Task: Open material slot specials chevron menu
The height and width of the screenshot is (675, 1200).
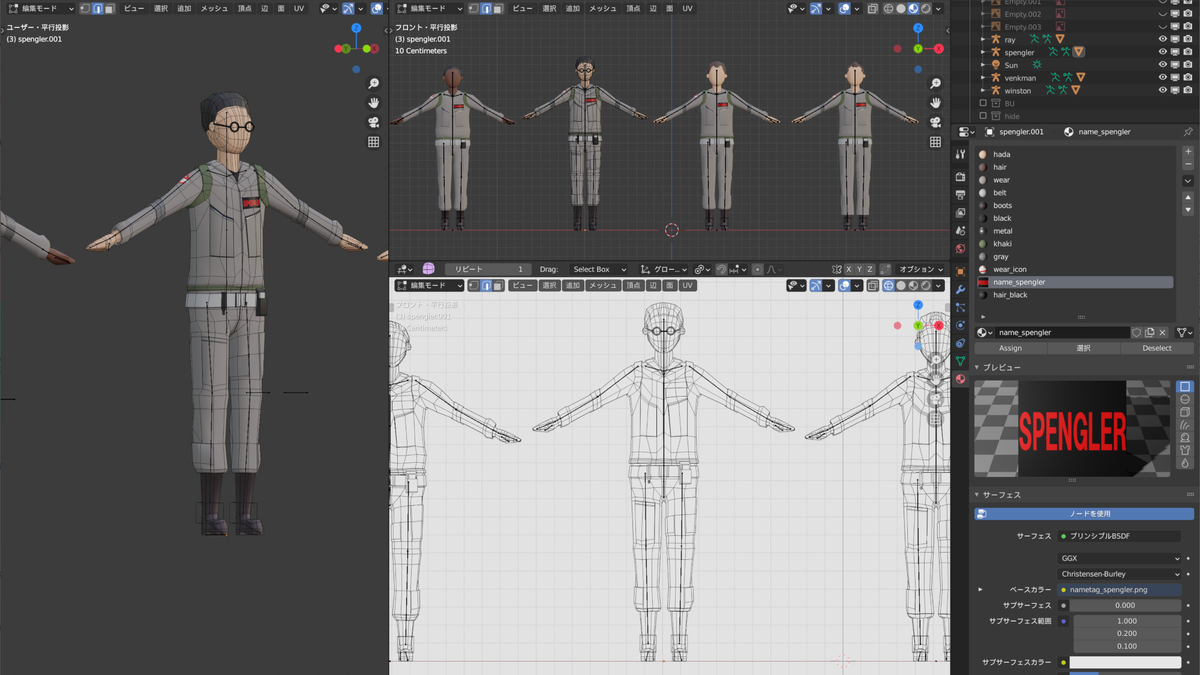Action: pos(1188,181)
